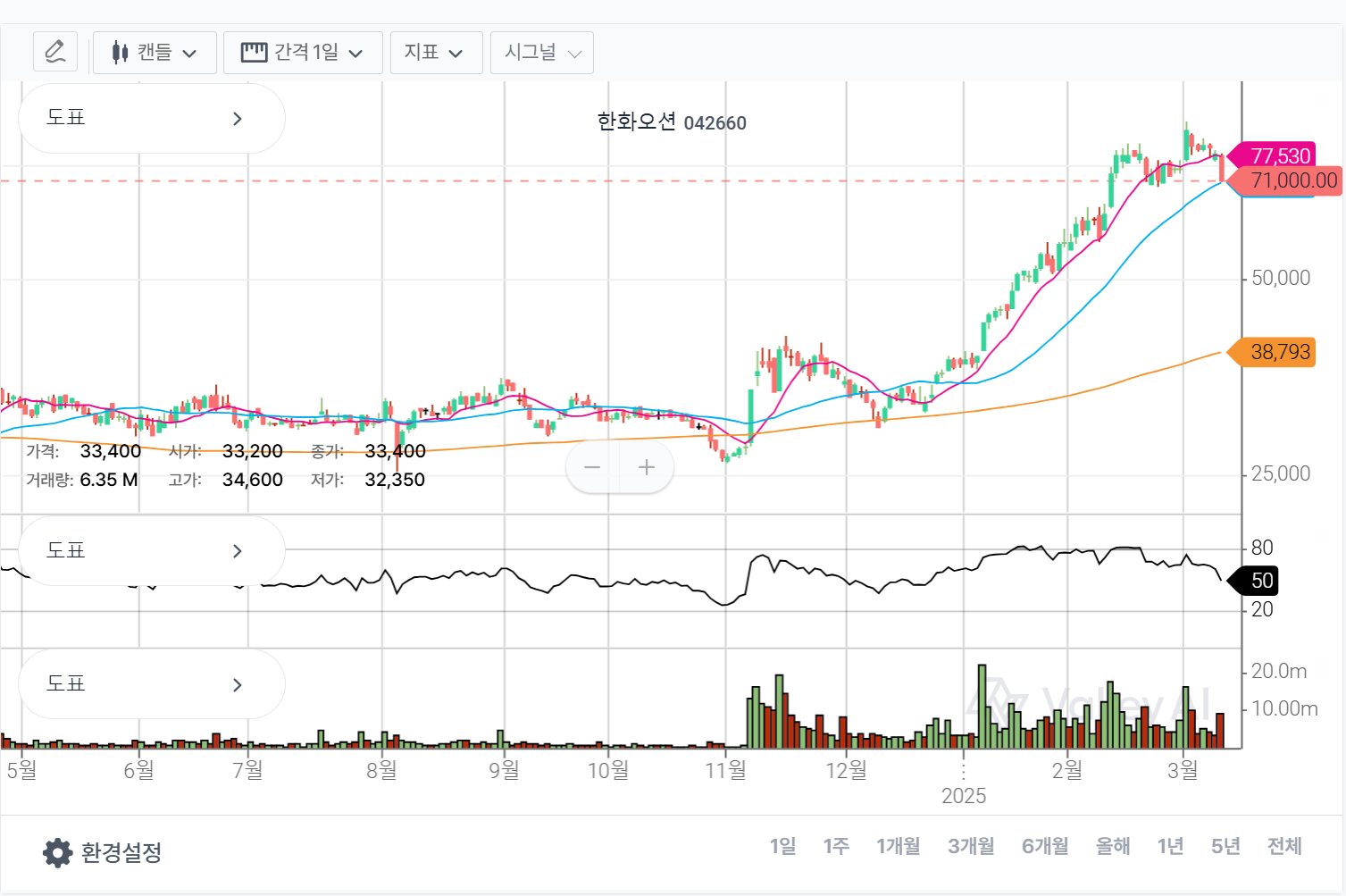Open the 간격 1일 interval dropdown
1346x896 pixels.
(x=303, y=53)
